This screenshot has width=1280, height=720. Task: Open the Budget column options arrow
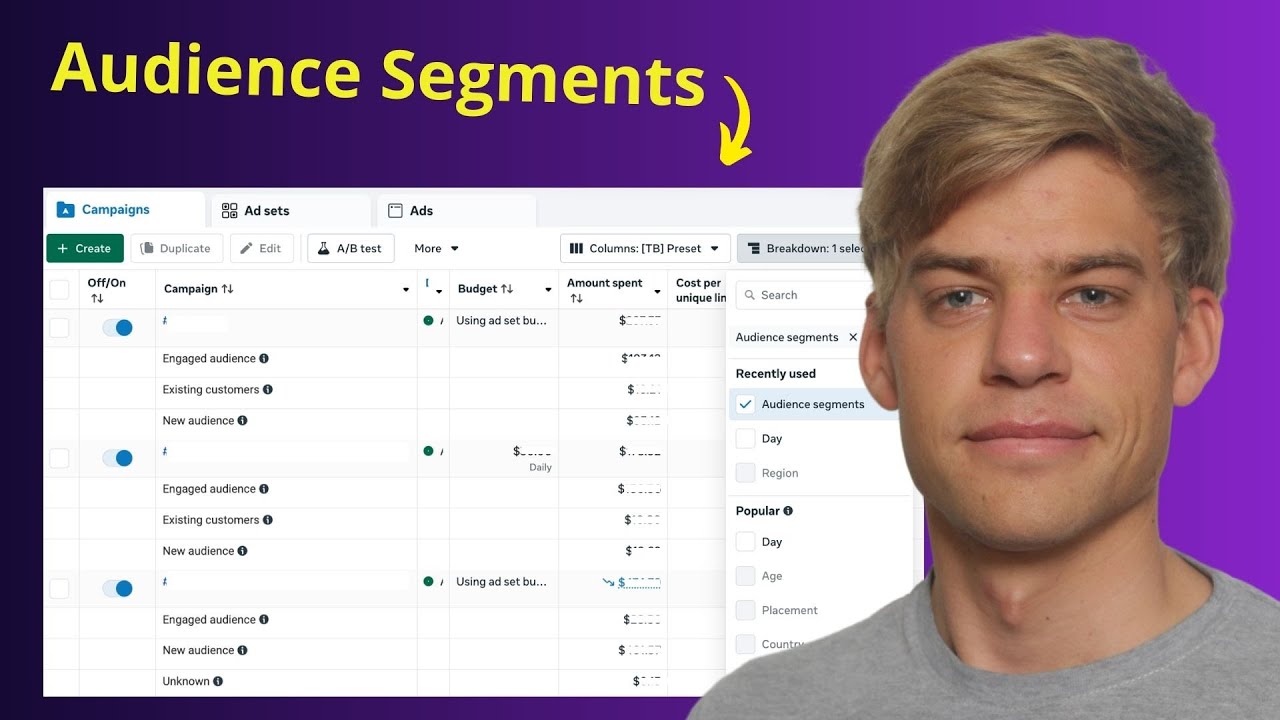pos(548,290)
